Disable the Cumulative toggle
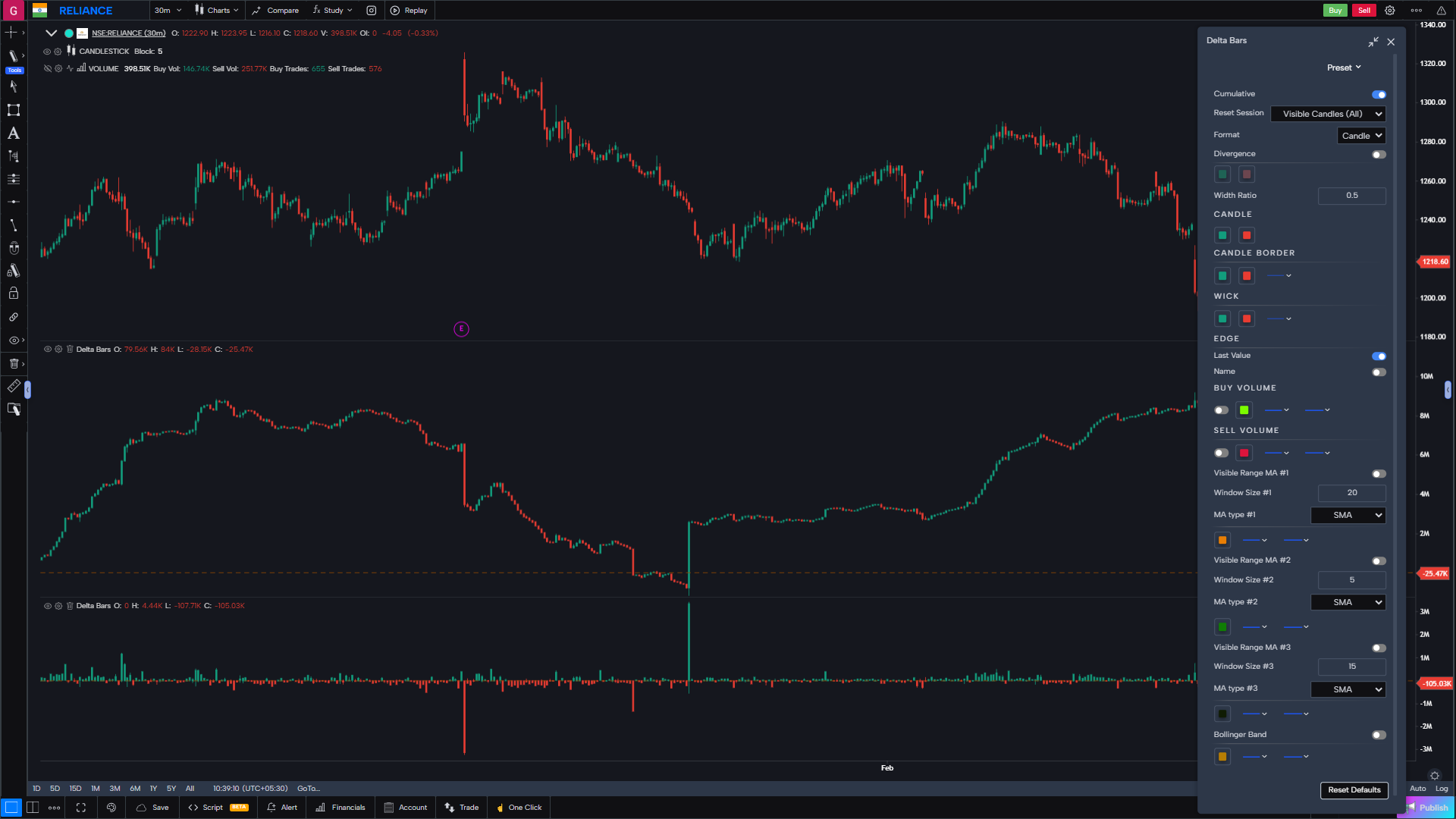Viewport: 1456px width, 819px height. [x=1379, y=94]
